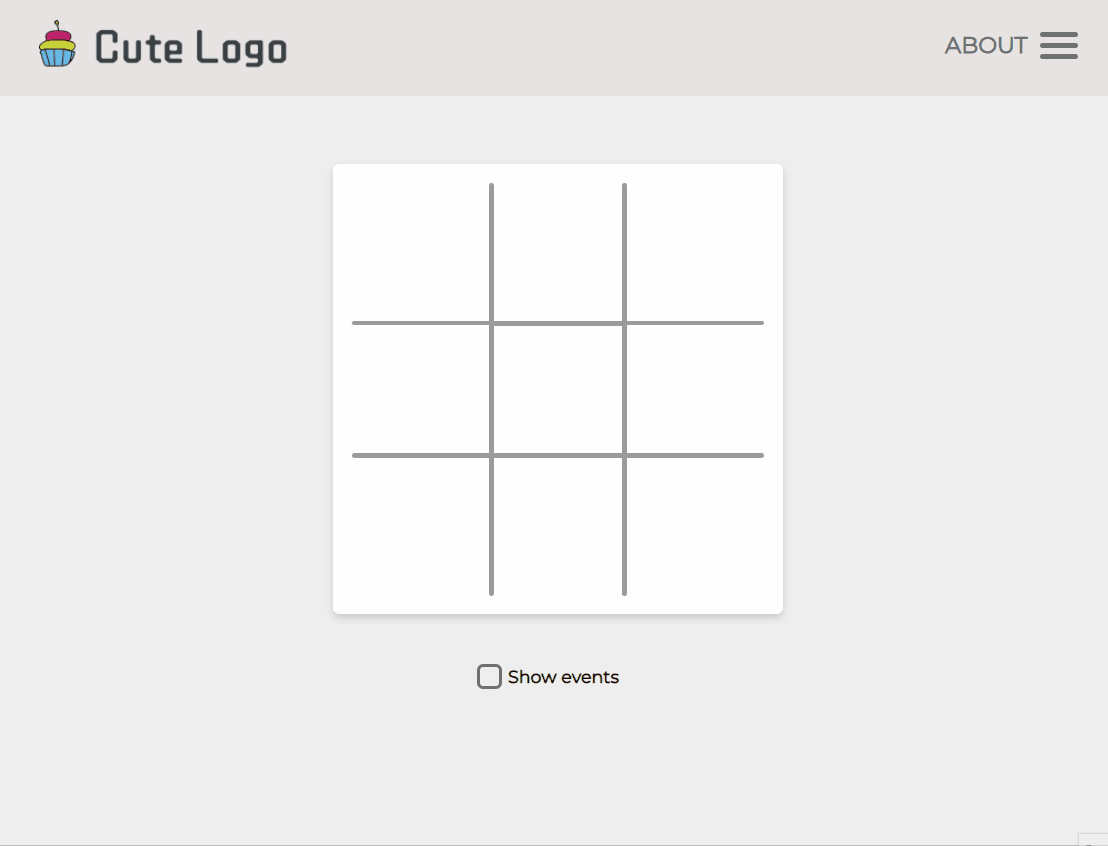
Task: Click the top-right grid cell
Action: click(x=695, y=253)
